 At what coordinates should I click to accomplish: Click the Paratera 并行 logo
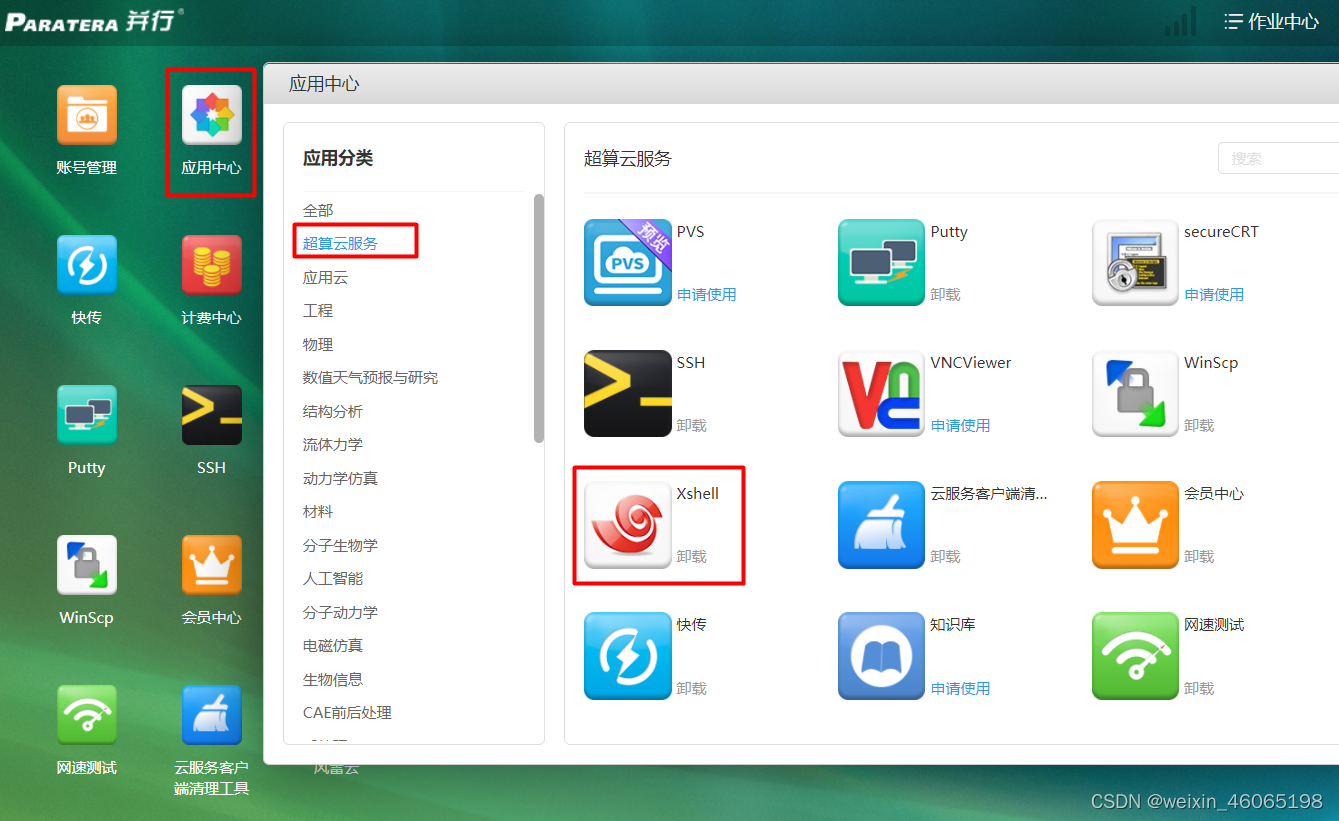[95, 21]
